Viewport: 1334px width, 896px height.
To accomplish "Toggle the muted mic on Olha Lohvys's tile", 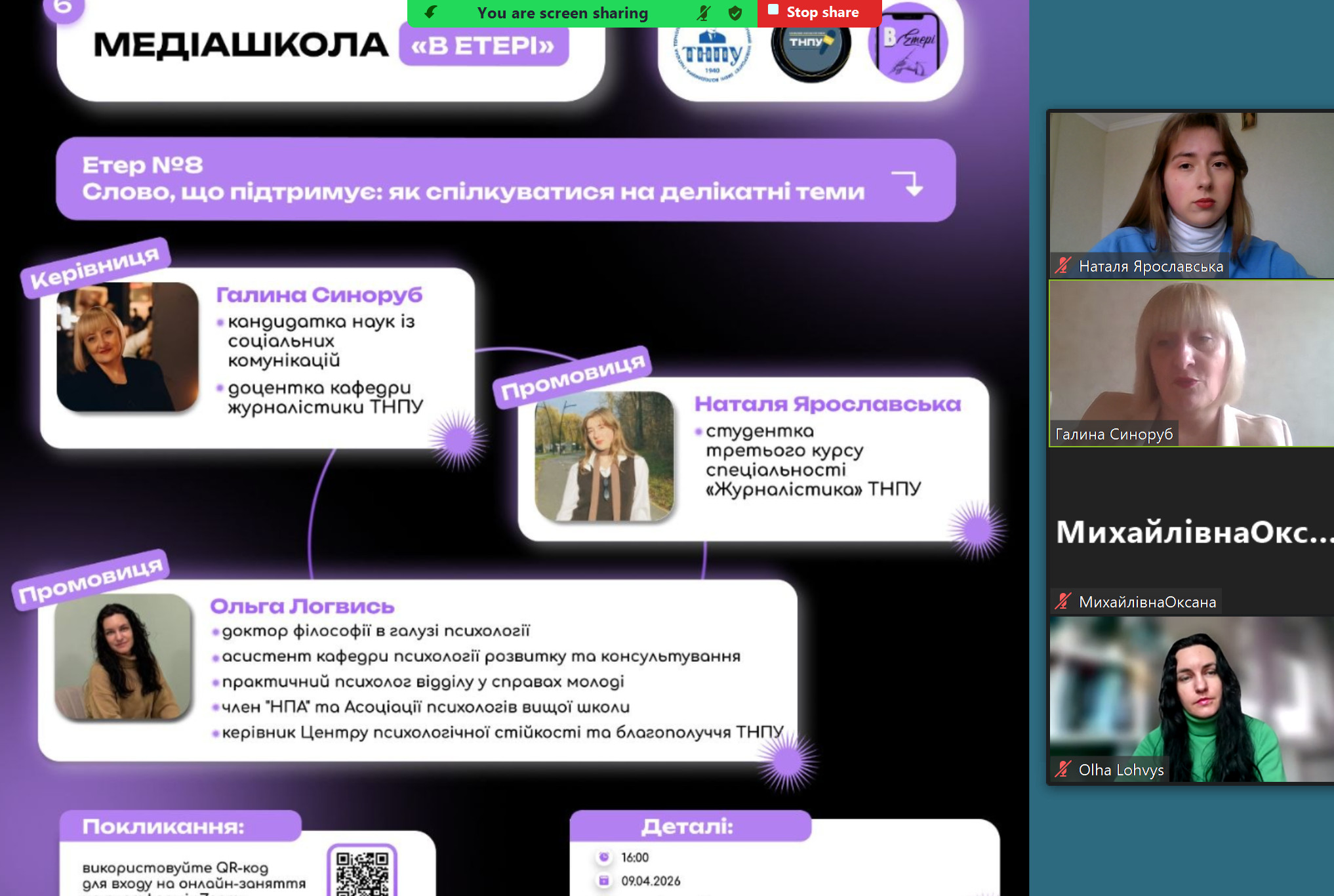I will click(x=1064, y=770).
